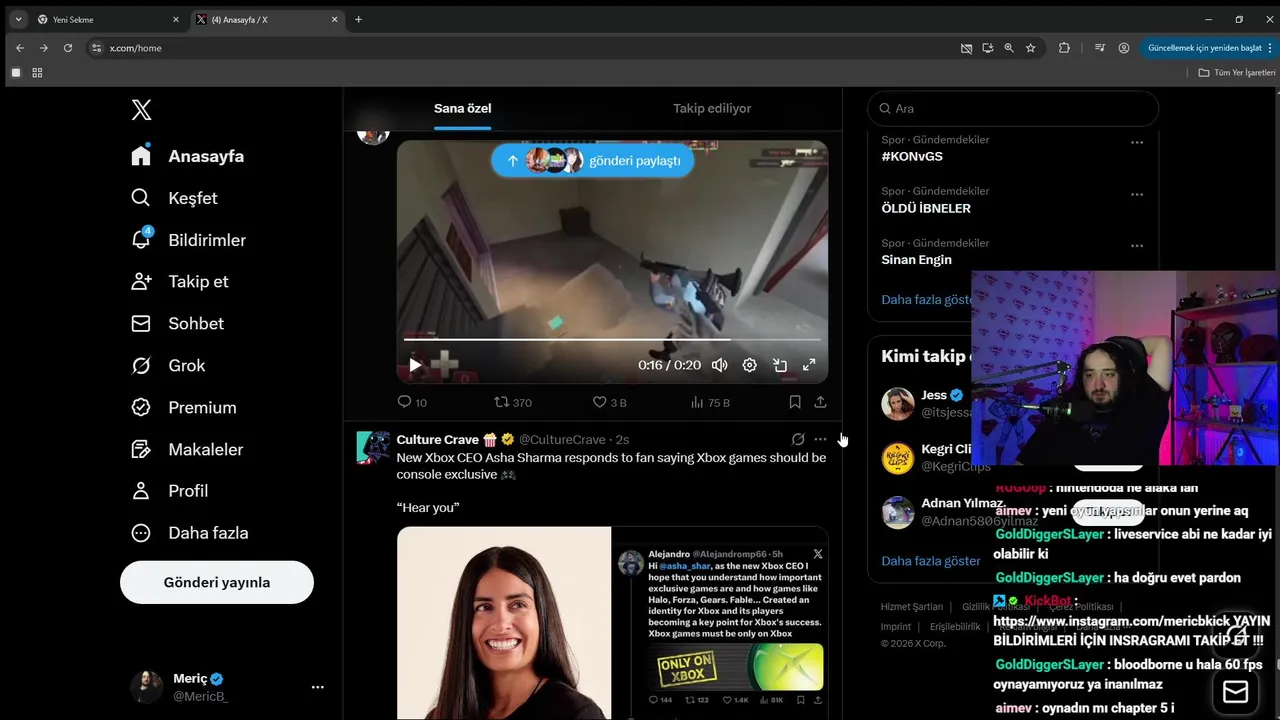Switch to Yeni Sekme browser tab
The image size is (1280, 720).
[x=108, y=19]
